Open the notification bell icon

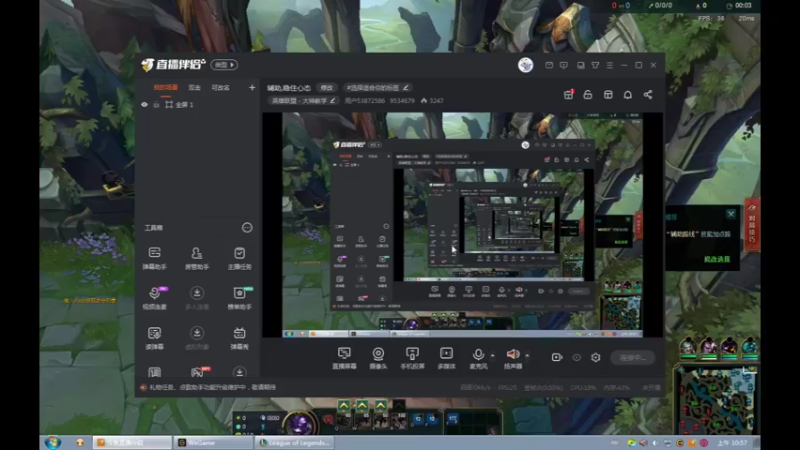tap(628, 94)
